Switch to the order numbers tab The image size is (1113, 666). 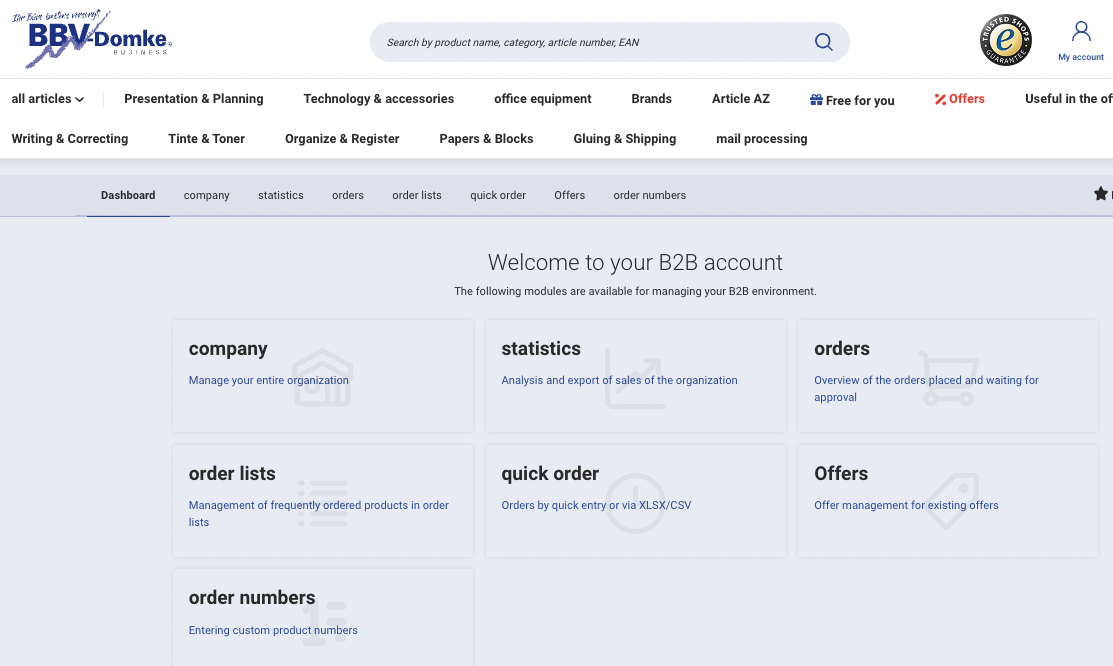pos(649,195)
